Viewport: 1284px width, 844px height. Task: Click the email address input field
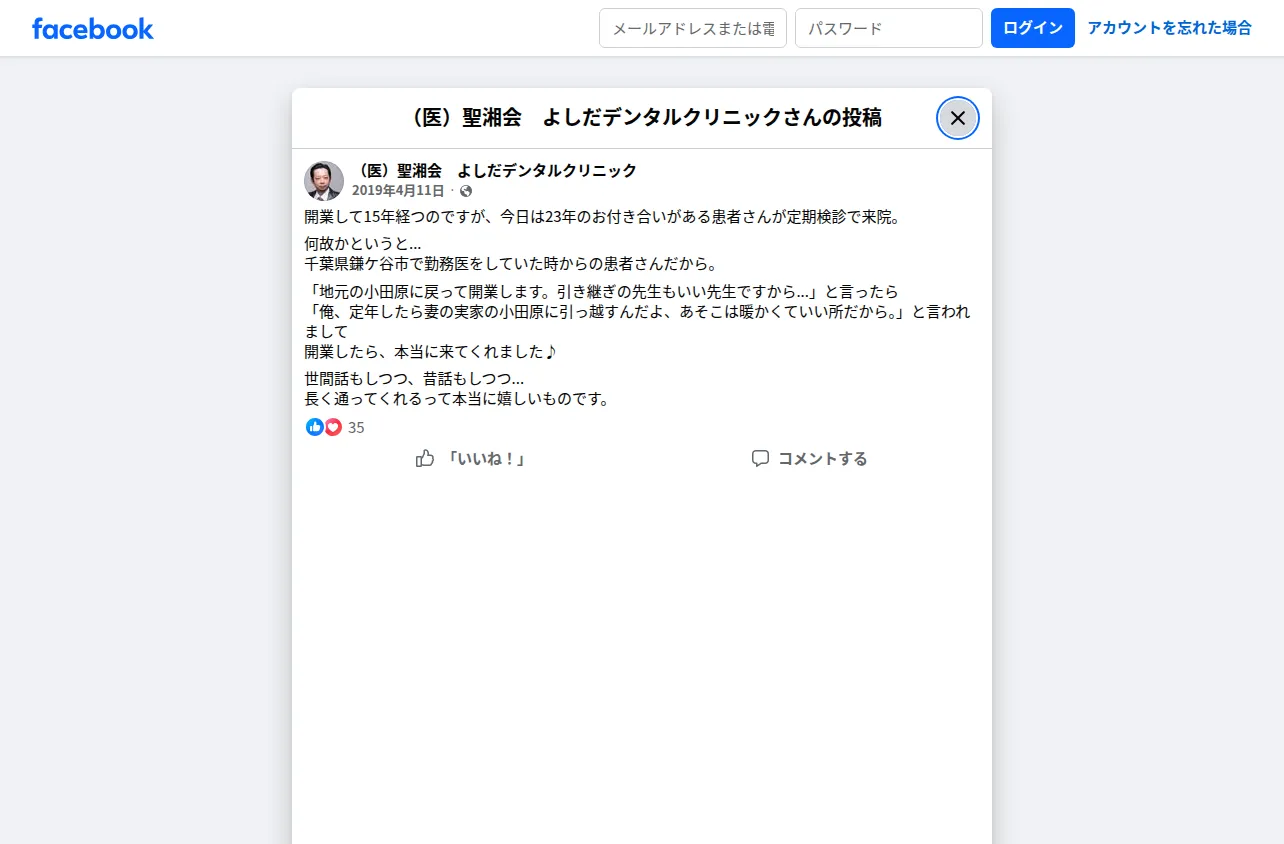point(693,28)
